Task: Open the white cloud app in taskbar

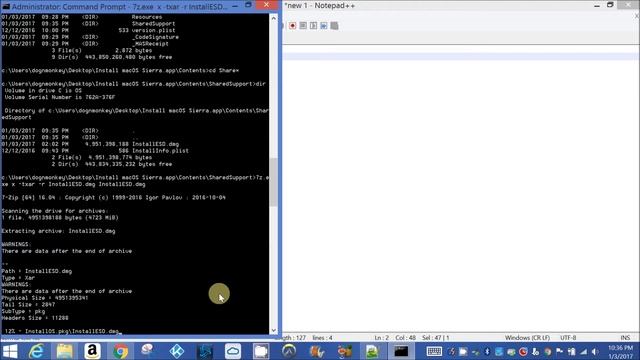Action: [233, 351]
